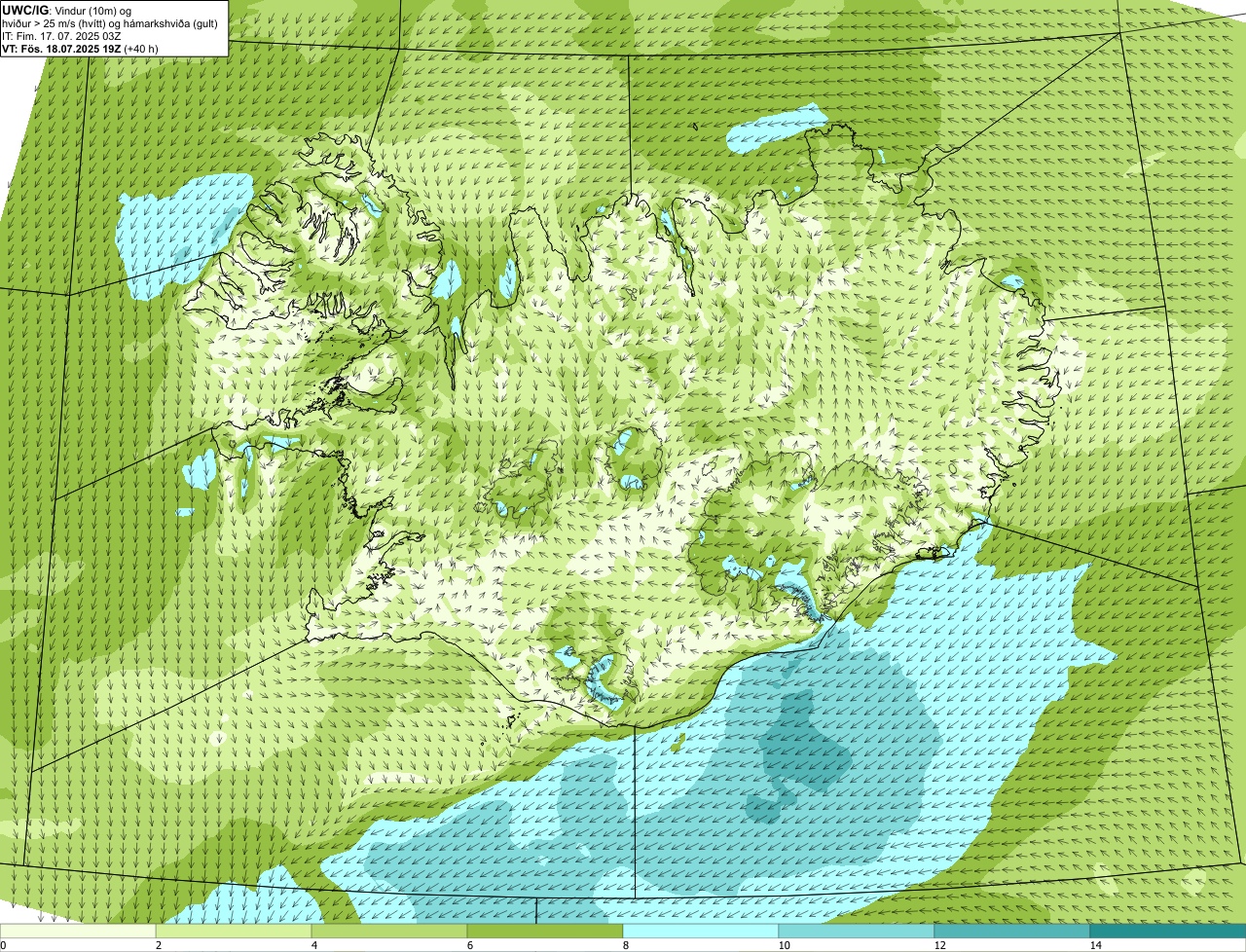The height and width of the screenshot is (952, 1246).
Task: Click the 'IT: Fim. 17. 07. 2025 03Z' line
Action: click(61, 36)
